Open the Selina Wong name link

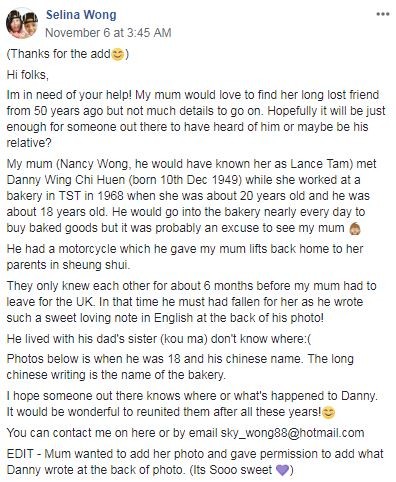coord(81,15)
